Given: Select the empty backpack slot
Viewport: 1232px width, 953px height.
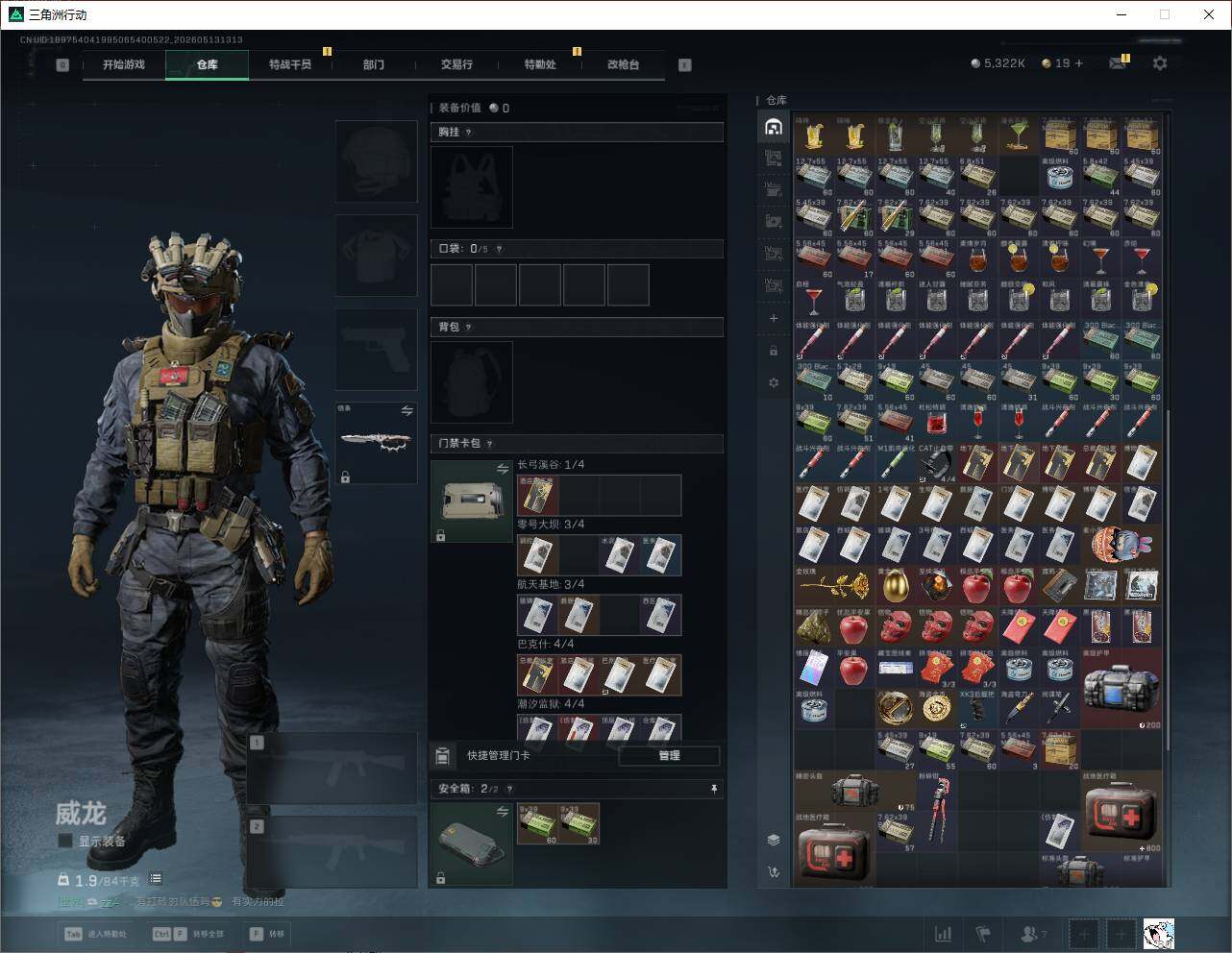Looking at the screenshot, I should coord(472,382).
